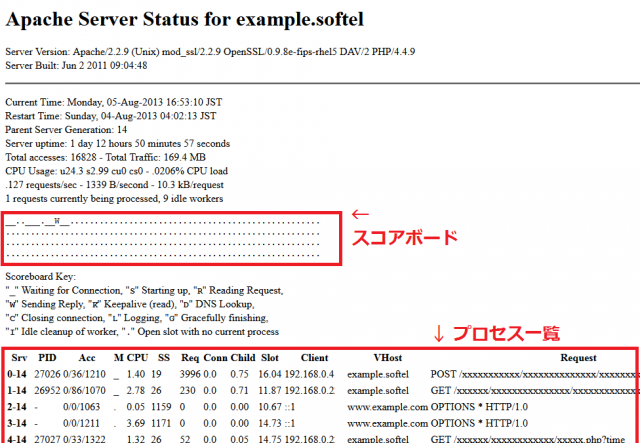The image size is (640, 443).
Task: Click the 'Restart Time: Sunday, 04-Aug-2013' line
Action: [x=111, y=116]
